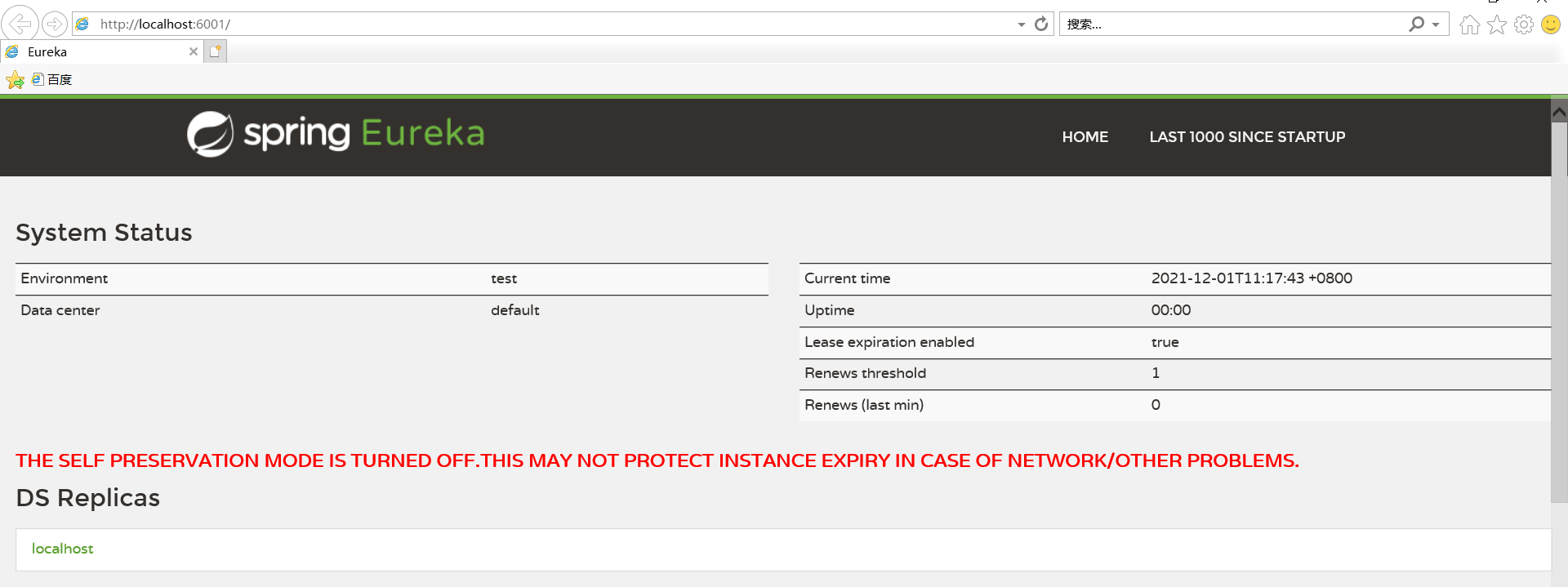Image resolution: width=1568 pixels, height=587 pixels.
Task: Open a new tab
Action: 216,51
